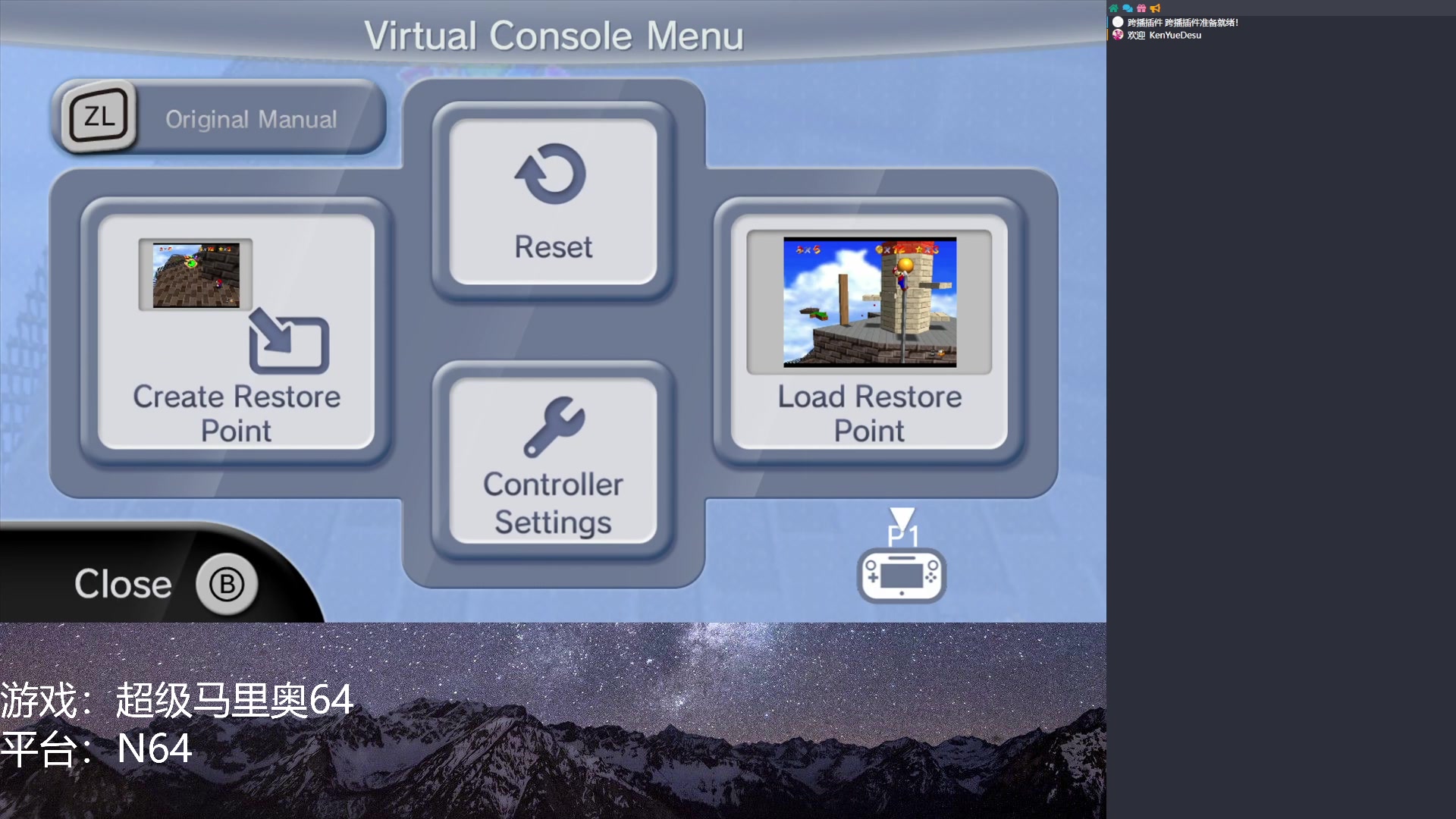Click KenYueDesu's avatar in the chat
This screenshot has height=819, width=1456.
[x=1118, y=35]
